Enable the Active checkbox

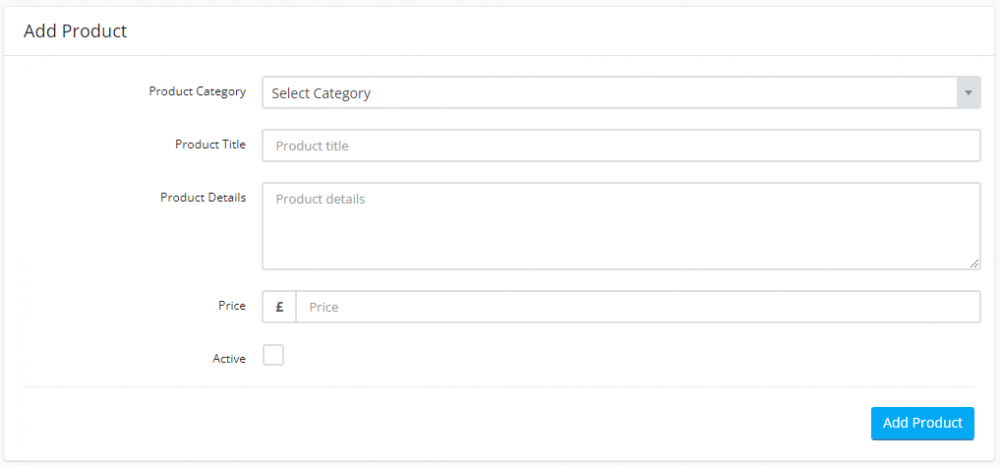273,355
